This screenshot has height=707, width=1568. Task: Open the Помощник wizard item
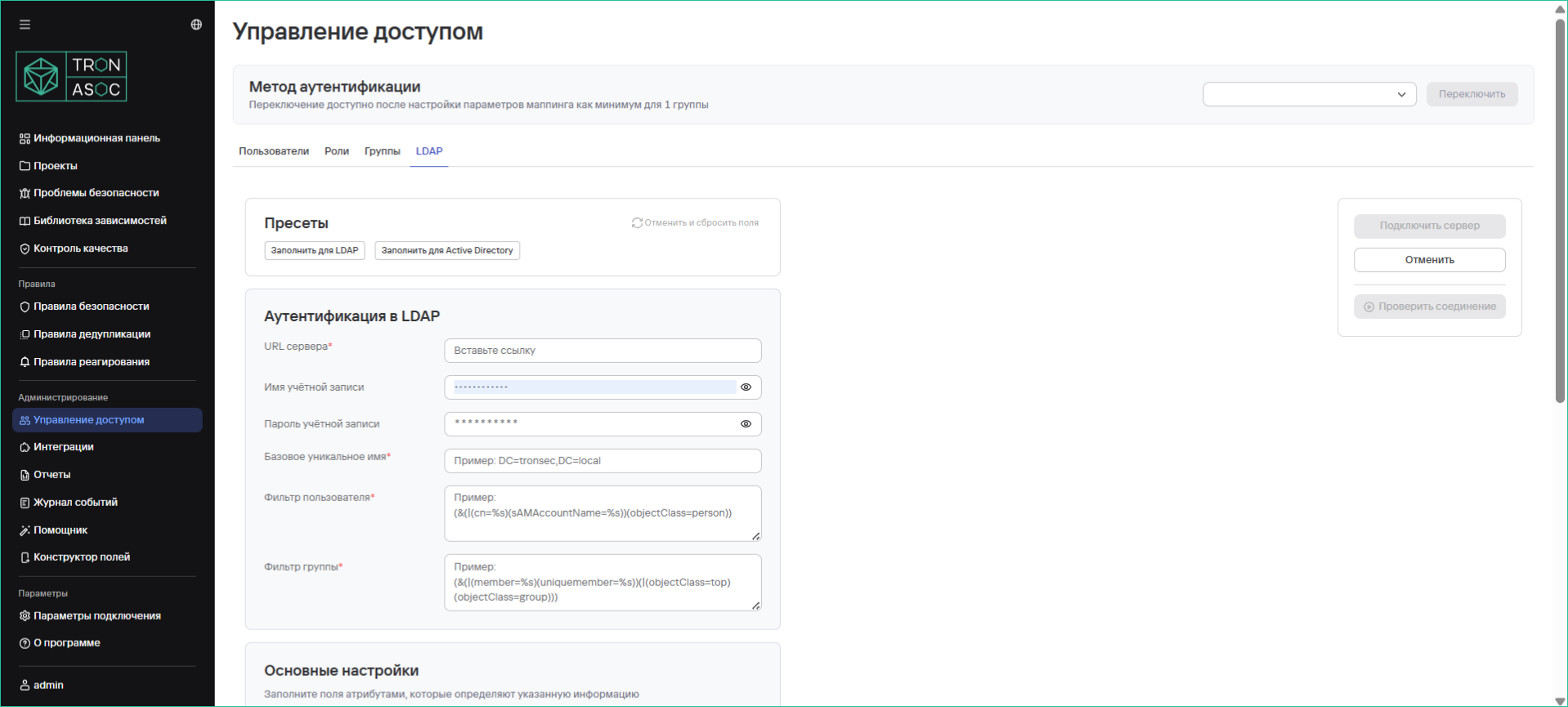tap(60, 530)
